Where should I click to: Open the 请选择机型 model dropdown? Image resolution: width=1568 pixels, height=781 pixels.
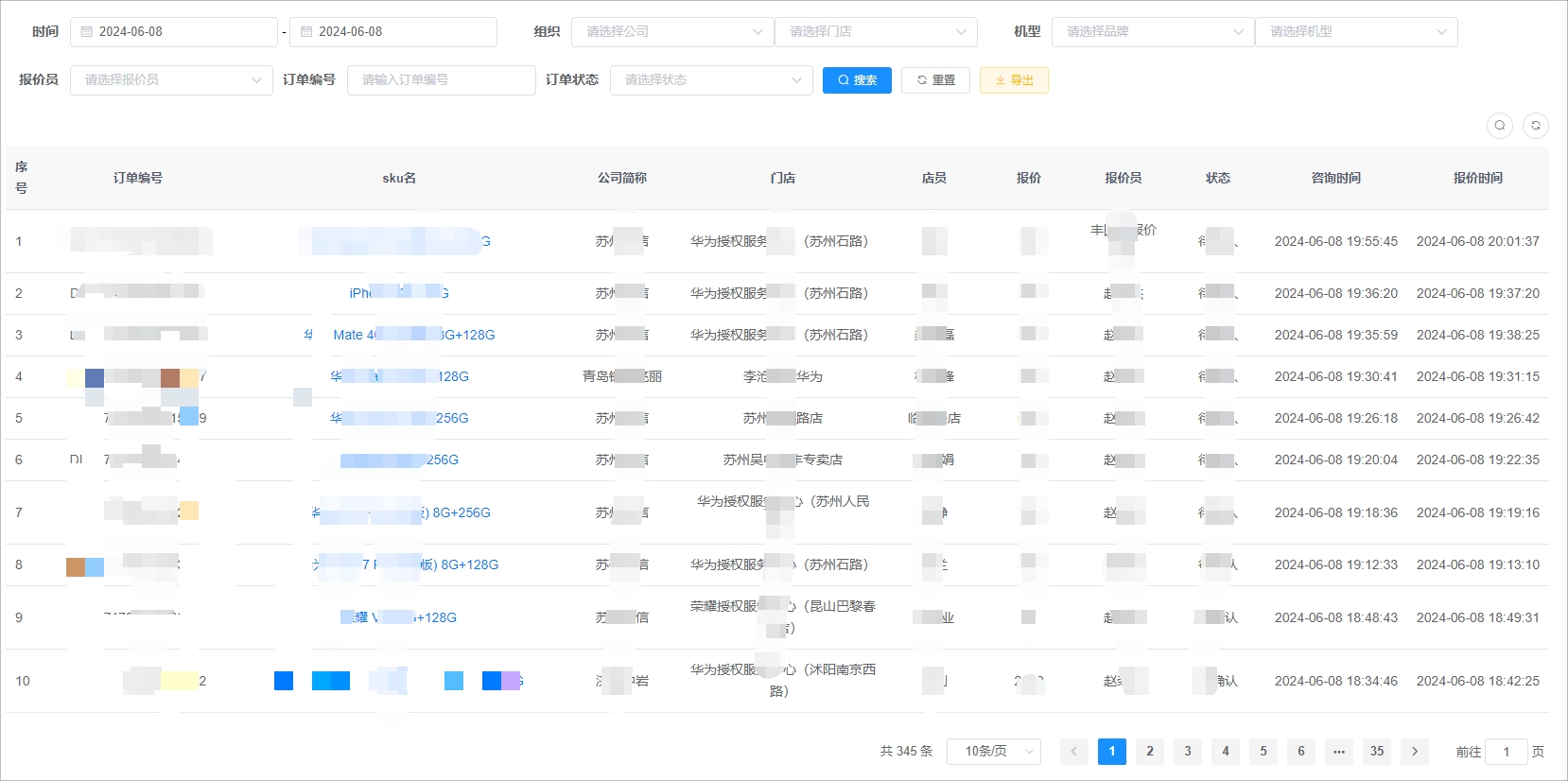coord(1356,31)
